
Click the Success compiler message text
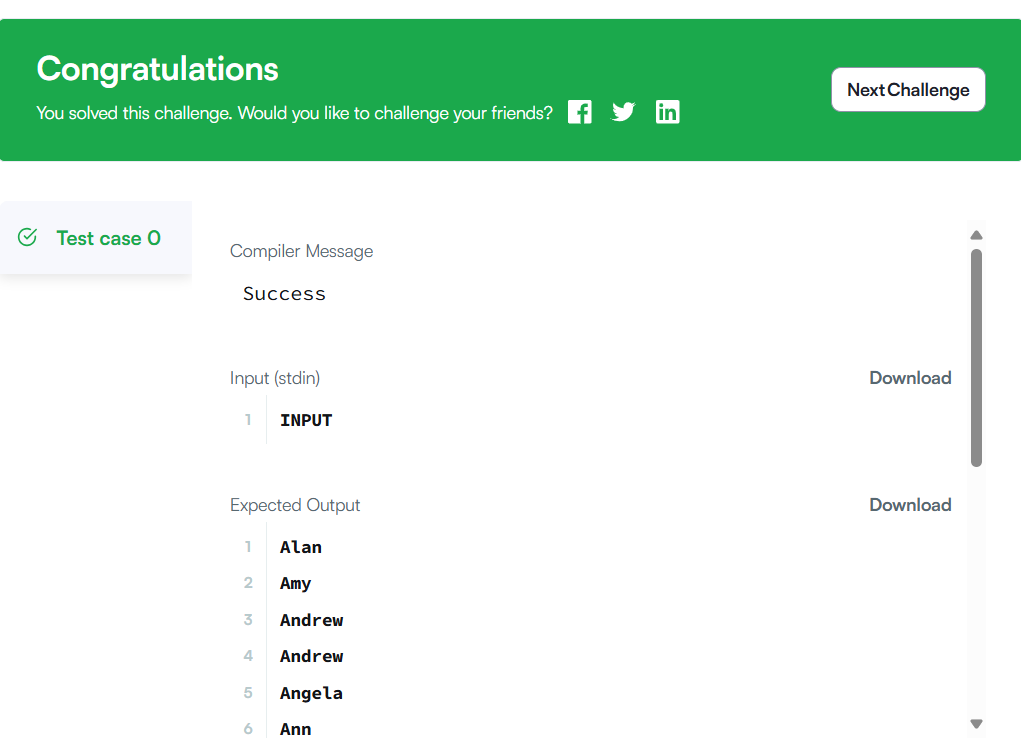(x=284, y=294)
